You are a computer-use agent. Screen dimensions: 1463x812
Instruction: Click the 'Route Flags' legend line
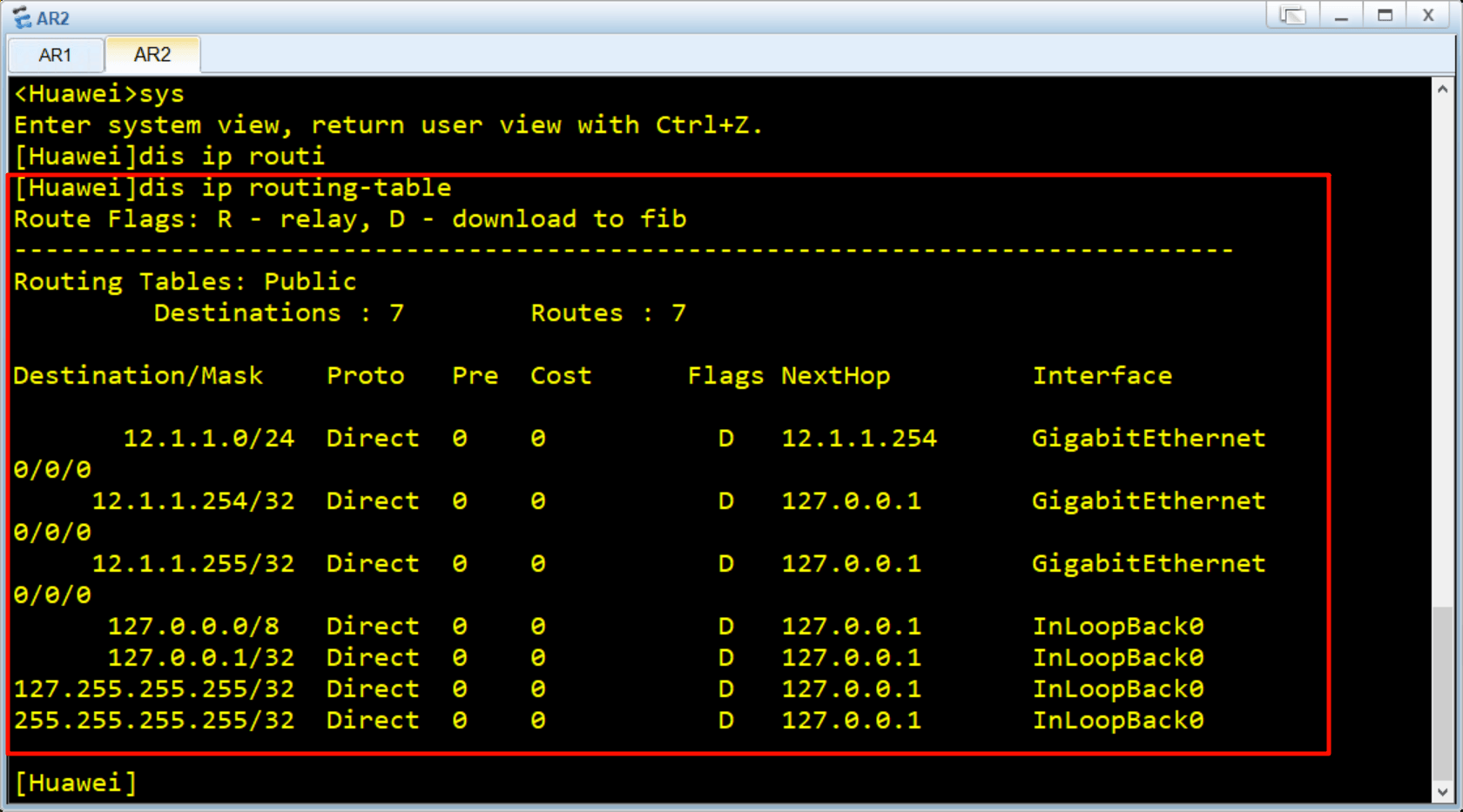pos(350,219)
